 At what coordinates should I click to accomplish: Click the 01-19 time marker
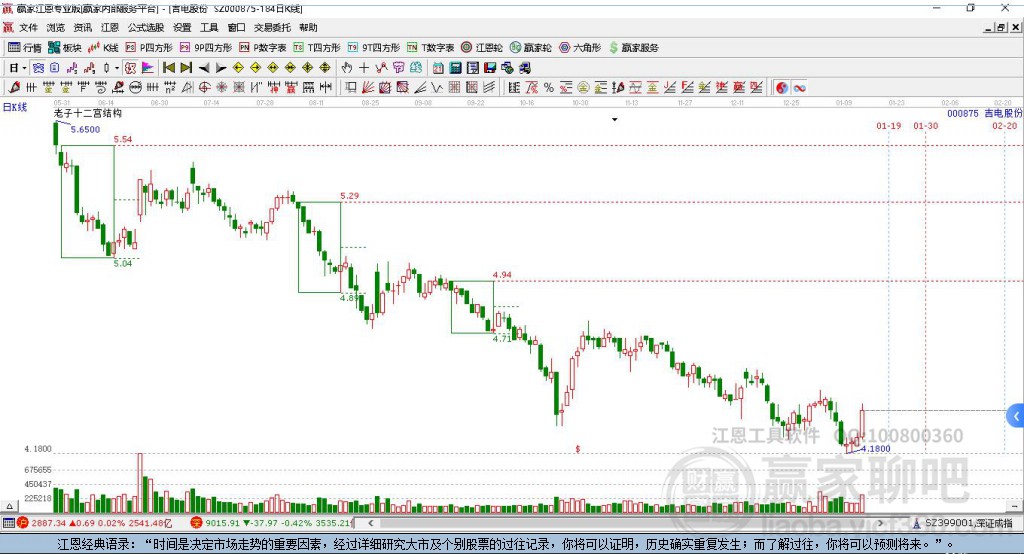tap(889, 125)
